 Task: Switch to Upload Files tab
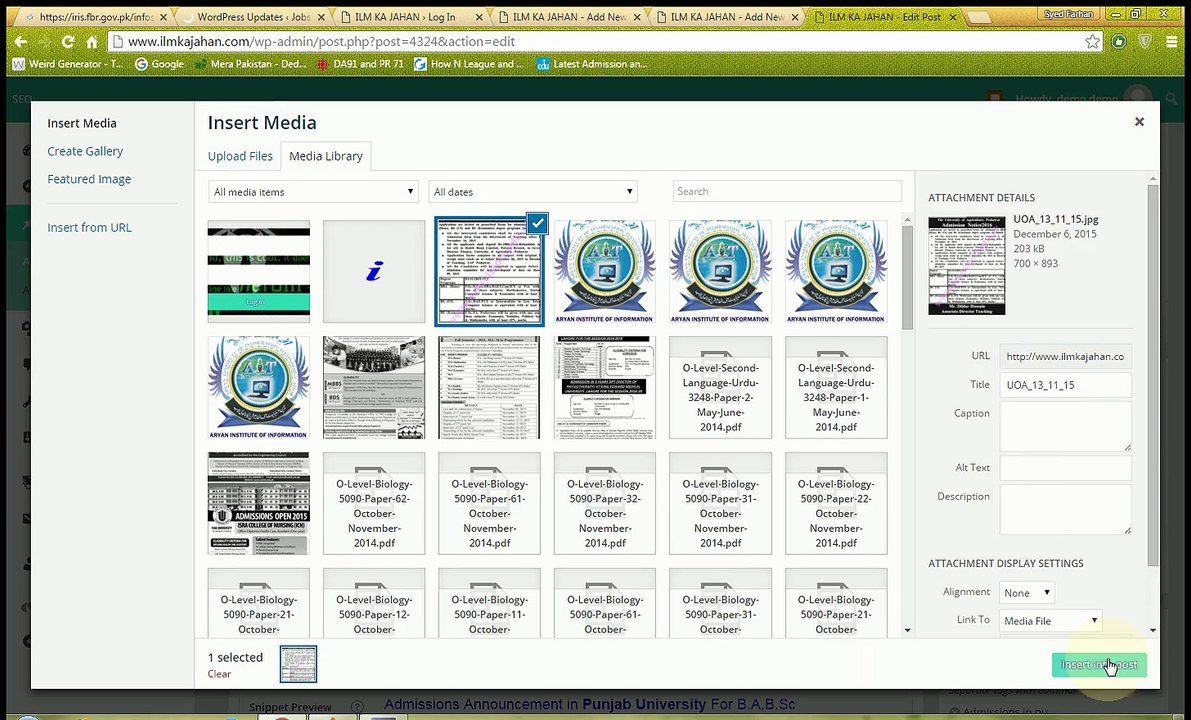240,156
